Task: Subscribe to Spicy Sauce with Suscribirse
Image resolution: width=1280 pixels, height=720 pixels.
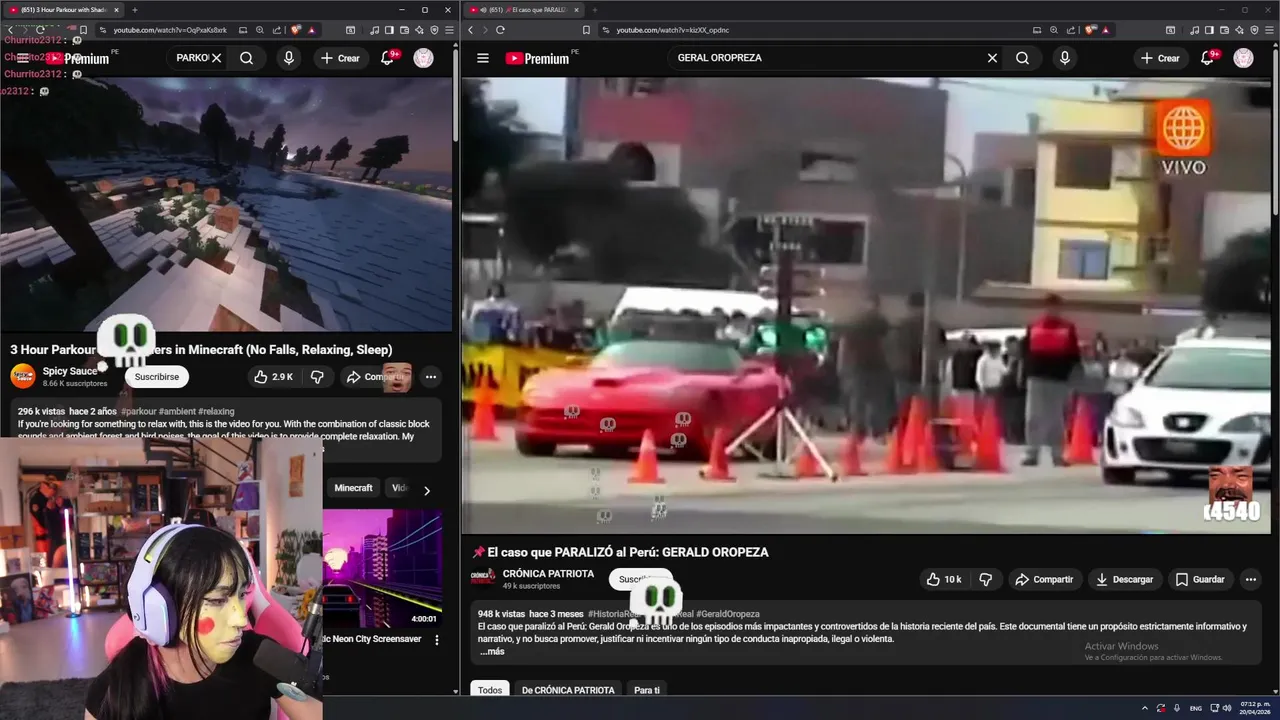Action: coord(156,377)
